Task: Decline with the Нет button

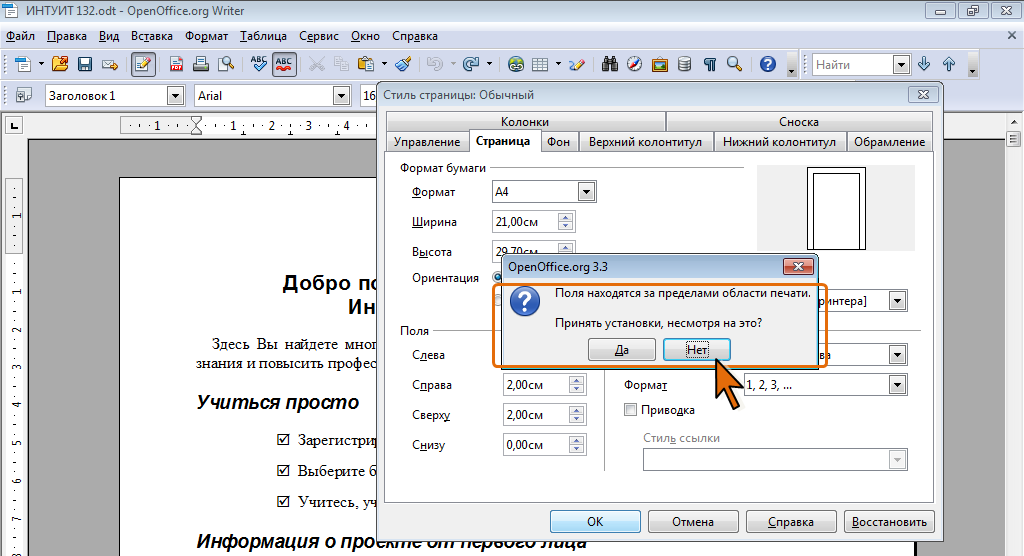Action: [x=697, y=350]
